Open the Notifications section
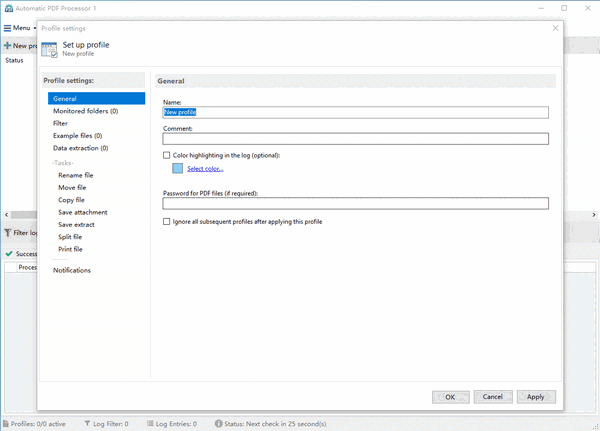The image size is (600, 431). point(72,270)
